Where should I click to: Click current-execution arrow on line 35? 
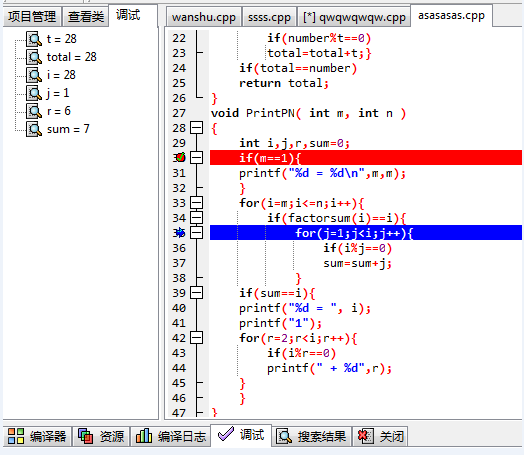pos(180,232)
